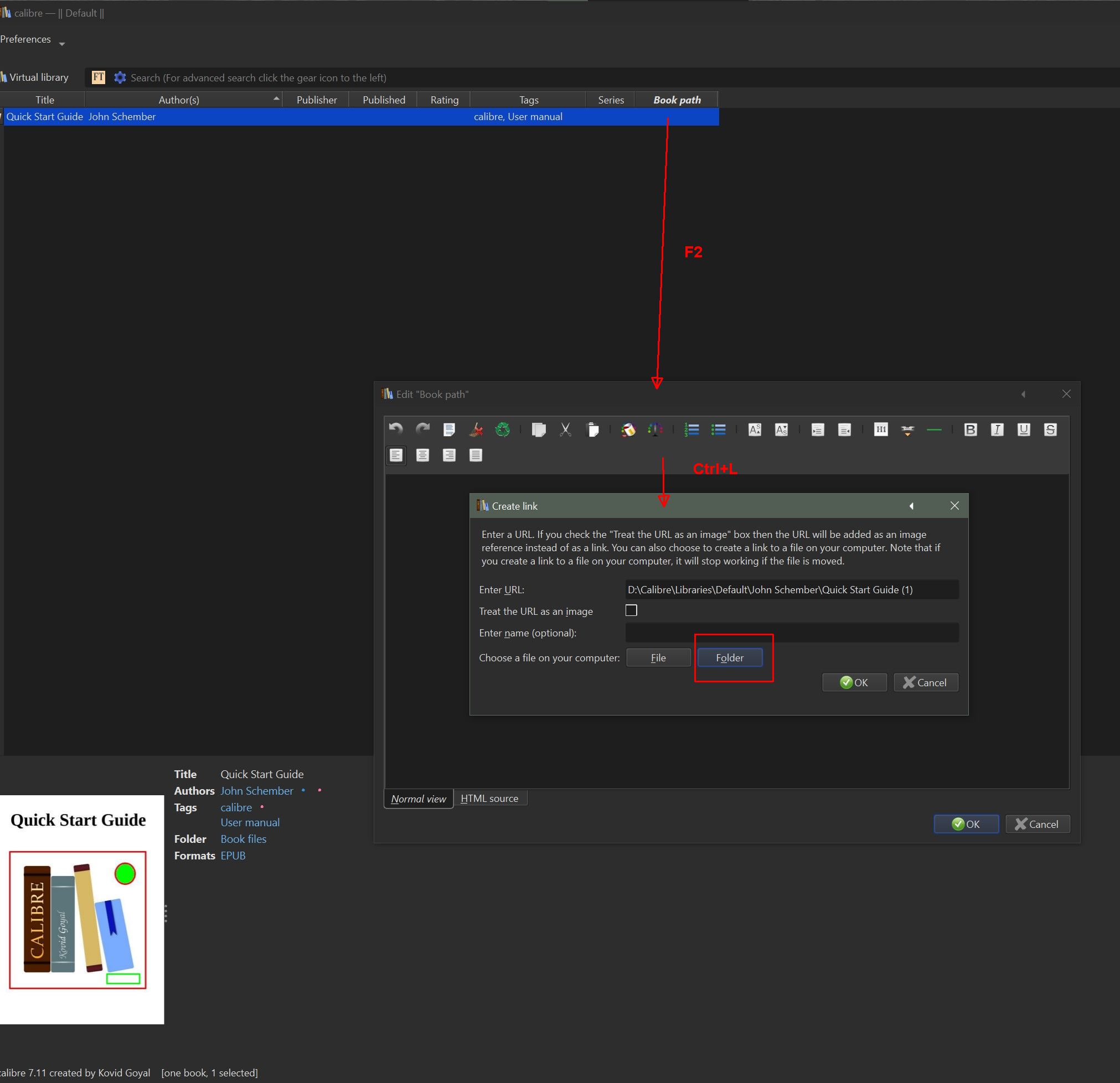
Task: Insert unordered bullet list
Action: (x=718, y=429)
